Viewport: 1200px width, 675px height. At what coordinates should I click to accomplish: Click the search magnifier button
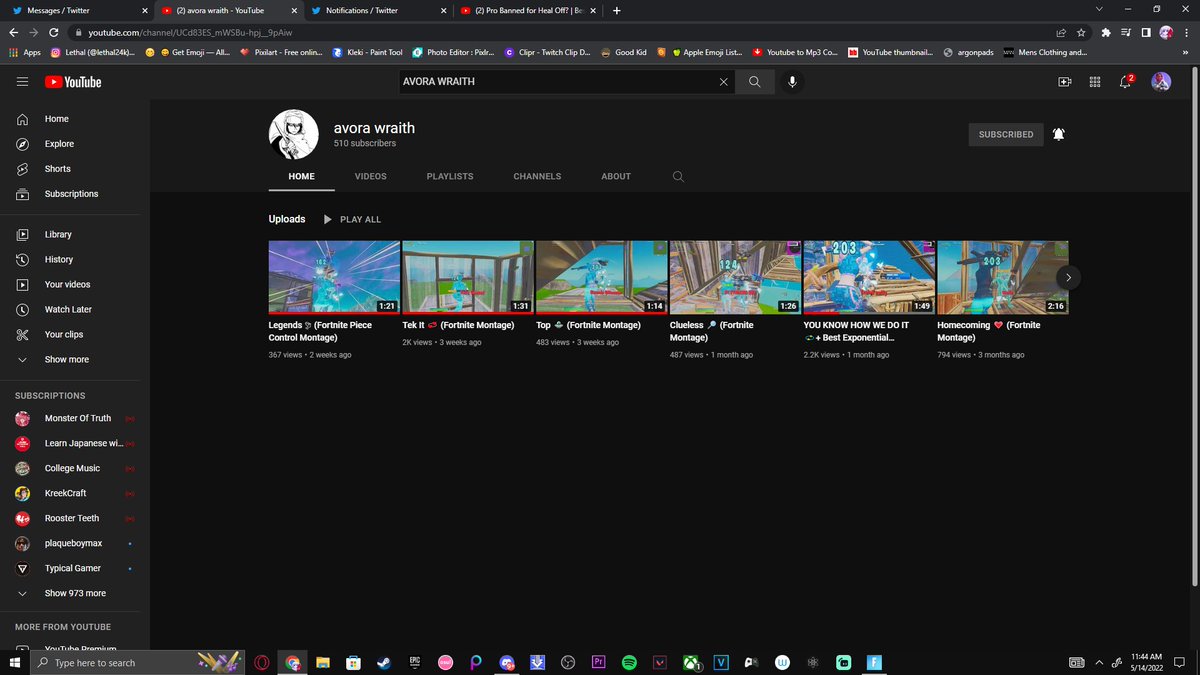point(754,82)
